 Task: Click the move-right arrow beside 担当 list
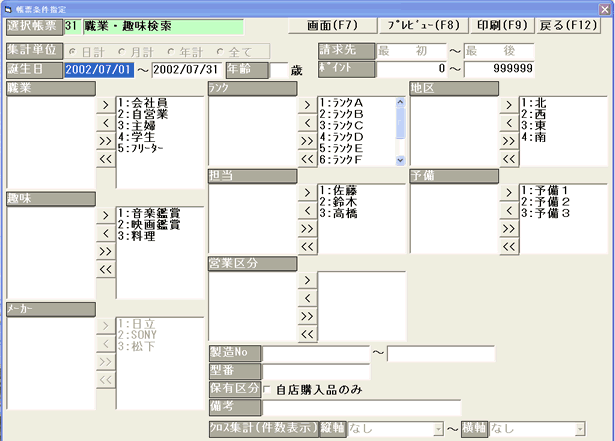click(x=306, y=190)
